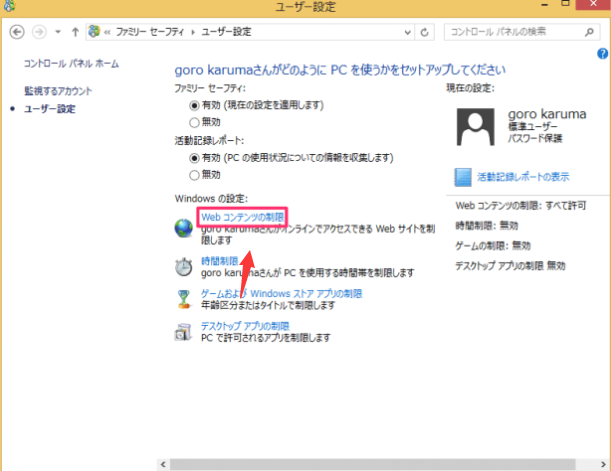Viewport: 611px width, 471px height.
Task: Click the clock icon for time limits
Action: [183, 266]
